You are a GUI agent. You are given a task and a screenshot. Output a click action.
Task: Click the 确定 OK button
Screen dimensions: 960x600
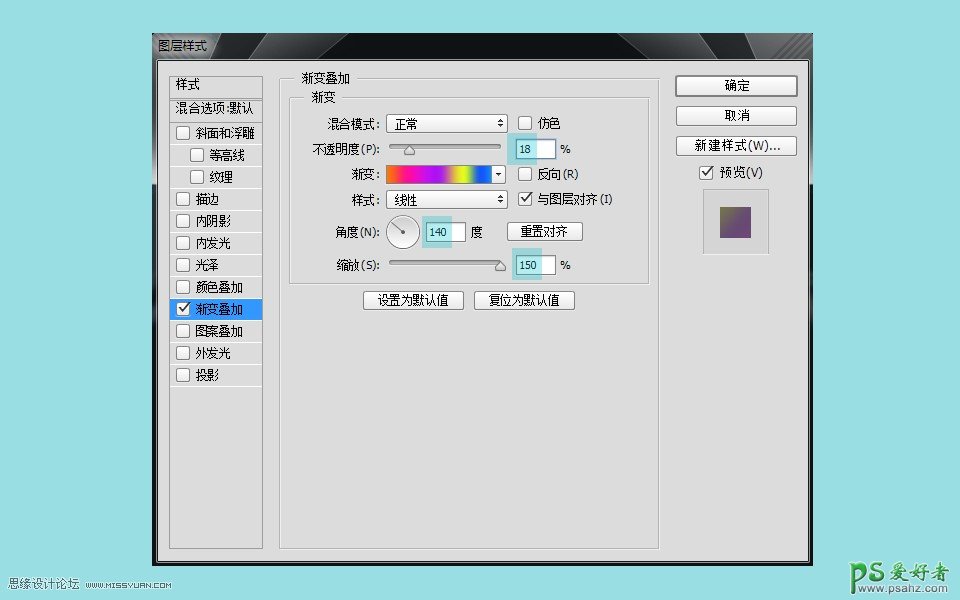point(736,86)
